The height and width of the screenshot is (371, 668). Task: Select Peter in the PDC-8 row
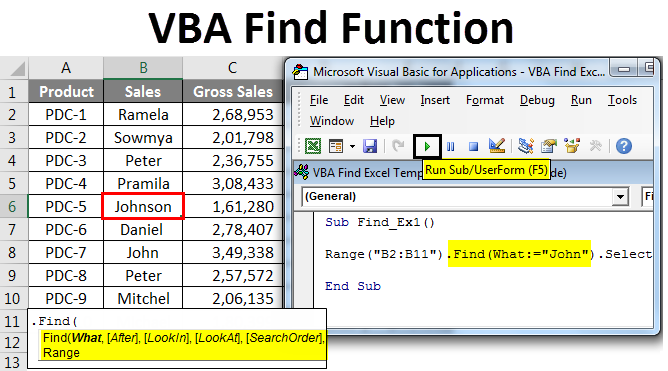tap(143, 276)
